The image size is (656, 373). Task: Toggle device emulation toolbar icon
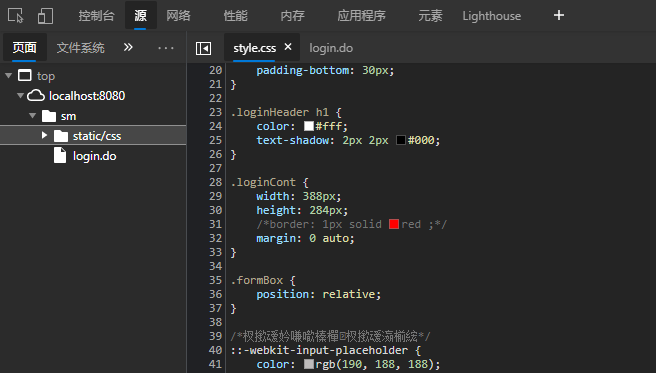tap(45, 16)
